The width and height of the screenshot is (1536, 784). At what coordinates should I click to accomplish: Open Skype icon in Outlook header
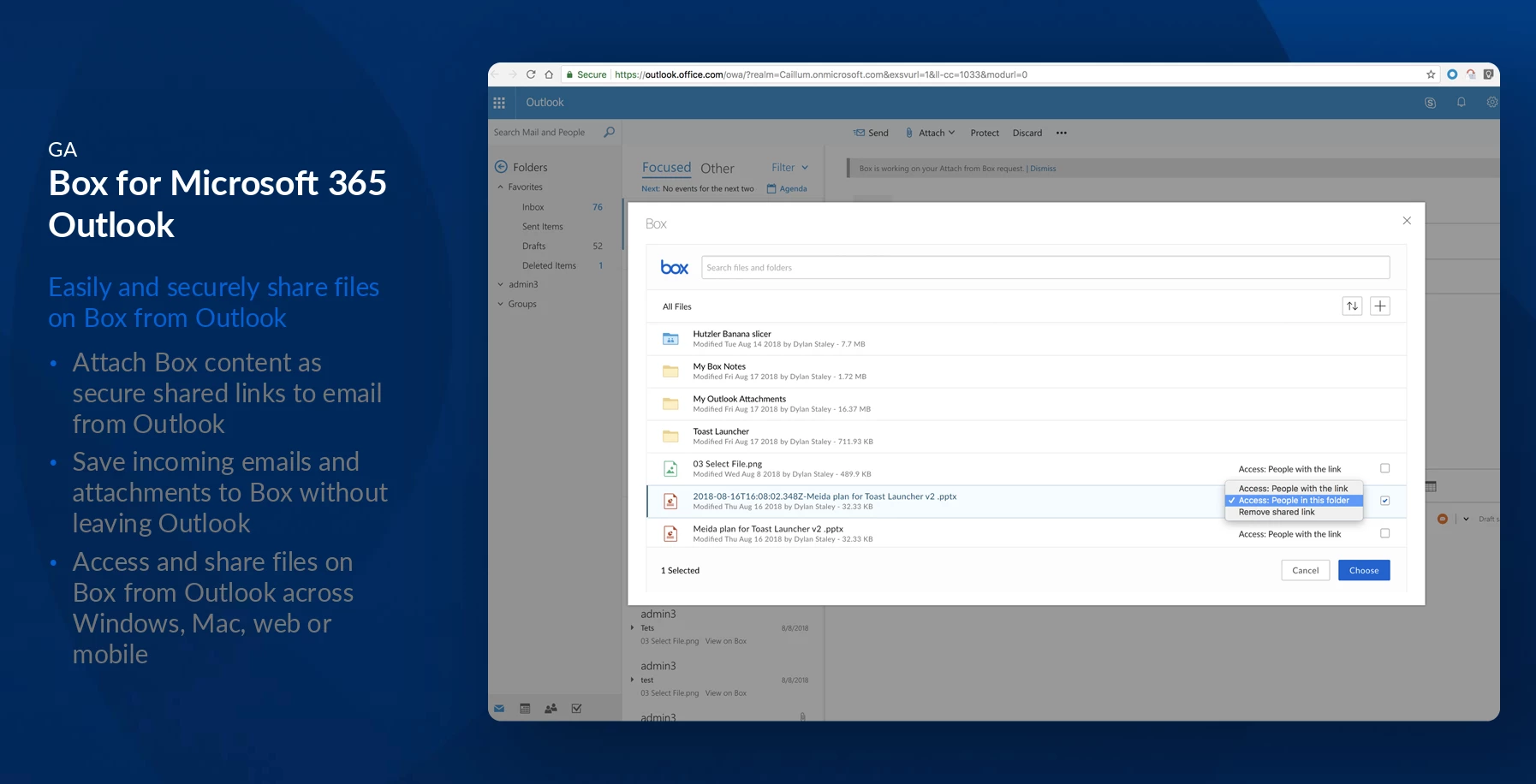point(1430,103)
